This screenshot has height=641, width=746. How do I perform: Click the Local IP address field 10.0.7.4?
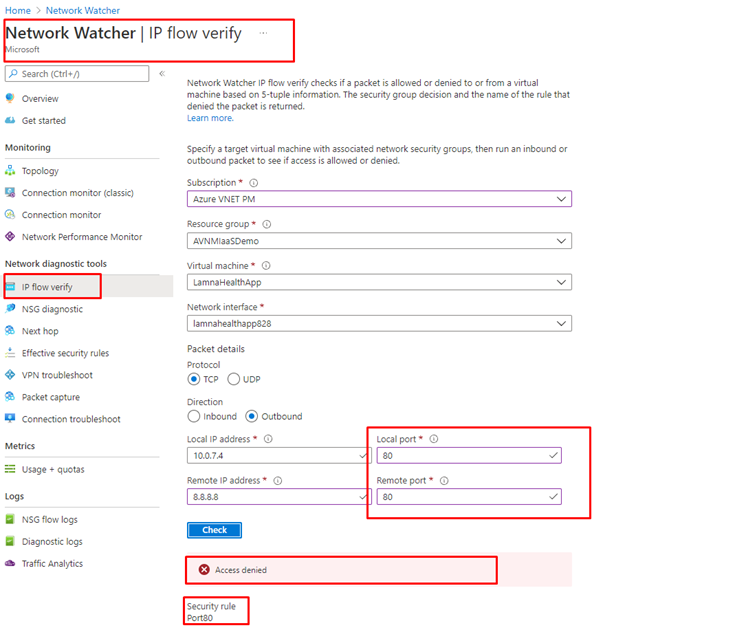[278, 455]
